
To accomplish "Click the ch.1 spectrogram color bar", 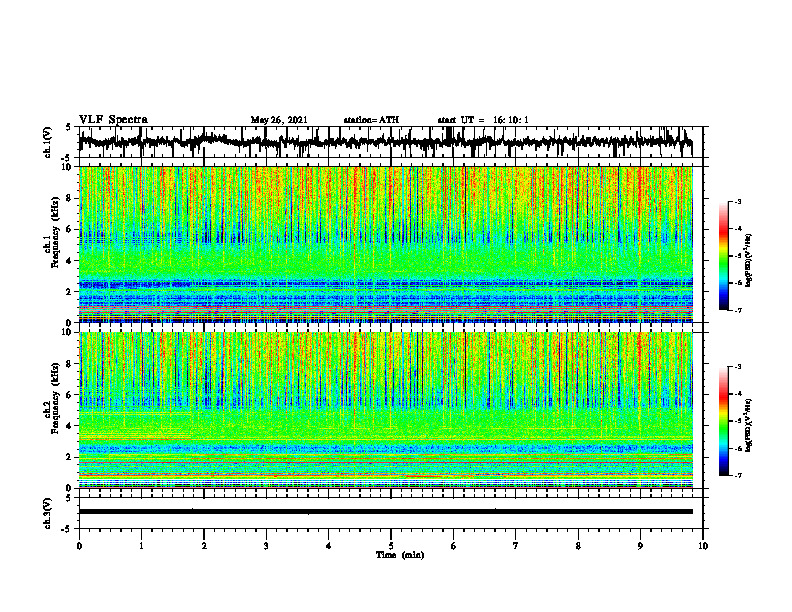I will 723,256.
